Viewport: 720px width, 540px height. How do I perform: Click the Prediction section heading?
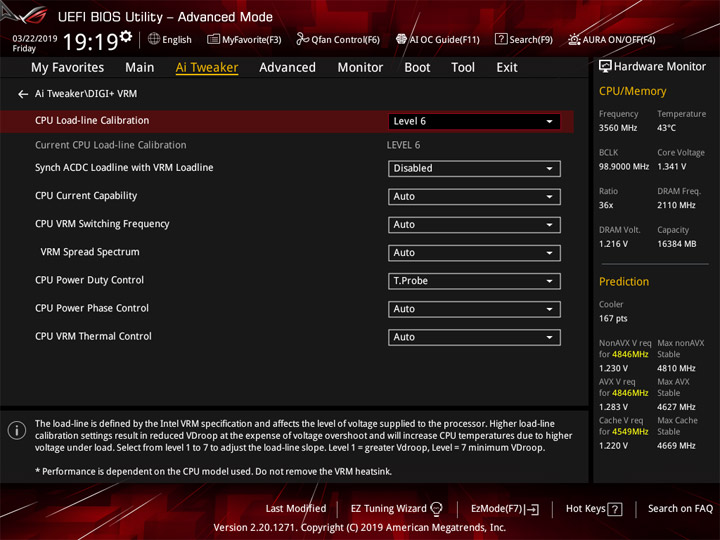coord(624,281)
